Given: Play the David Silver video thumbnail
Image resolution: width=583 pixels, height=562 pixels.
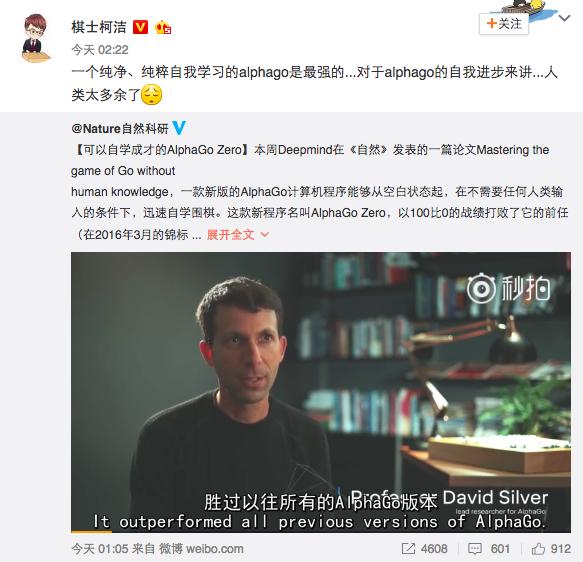Looking at the screenshot, I should 321,392.
